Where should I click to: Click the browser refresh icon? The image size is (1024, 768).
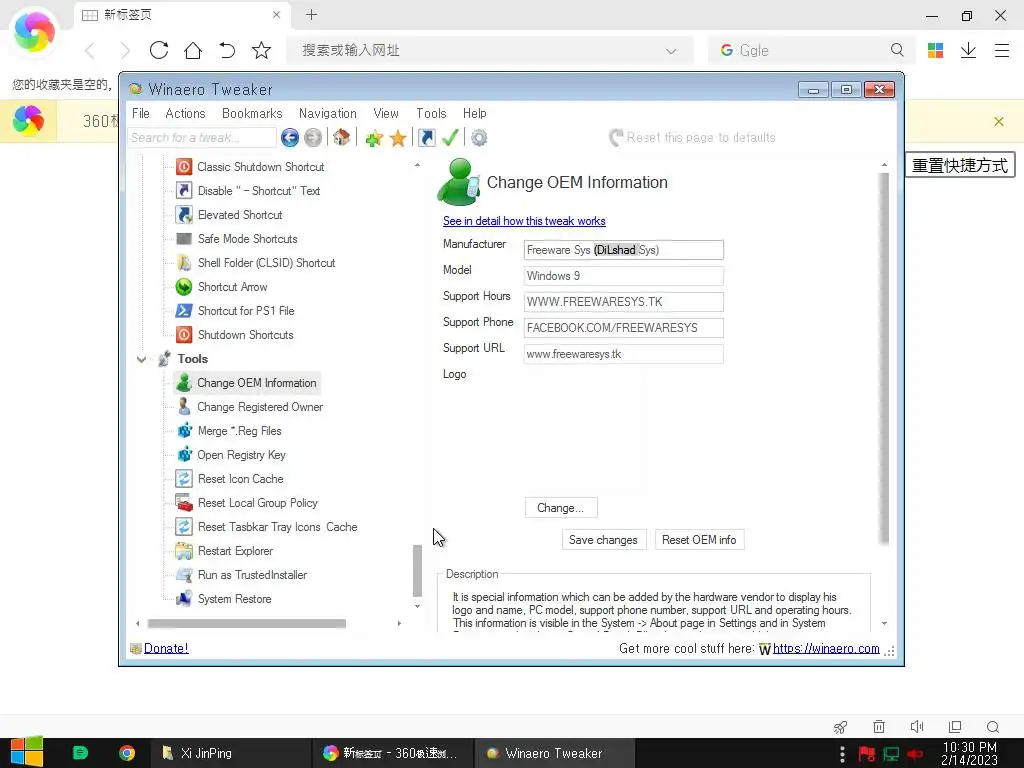[159, 50]
